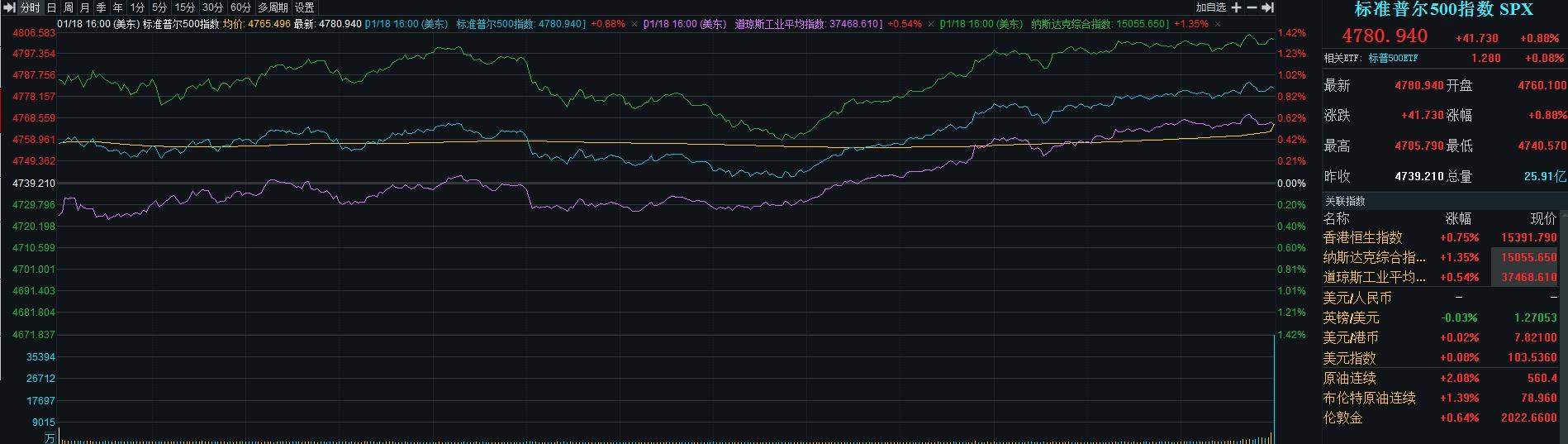Click the minus zoom-out icon beside 加自选
Screen dimensions: 1568x444
(x=1252, y=7)
